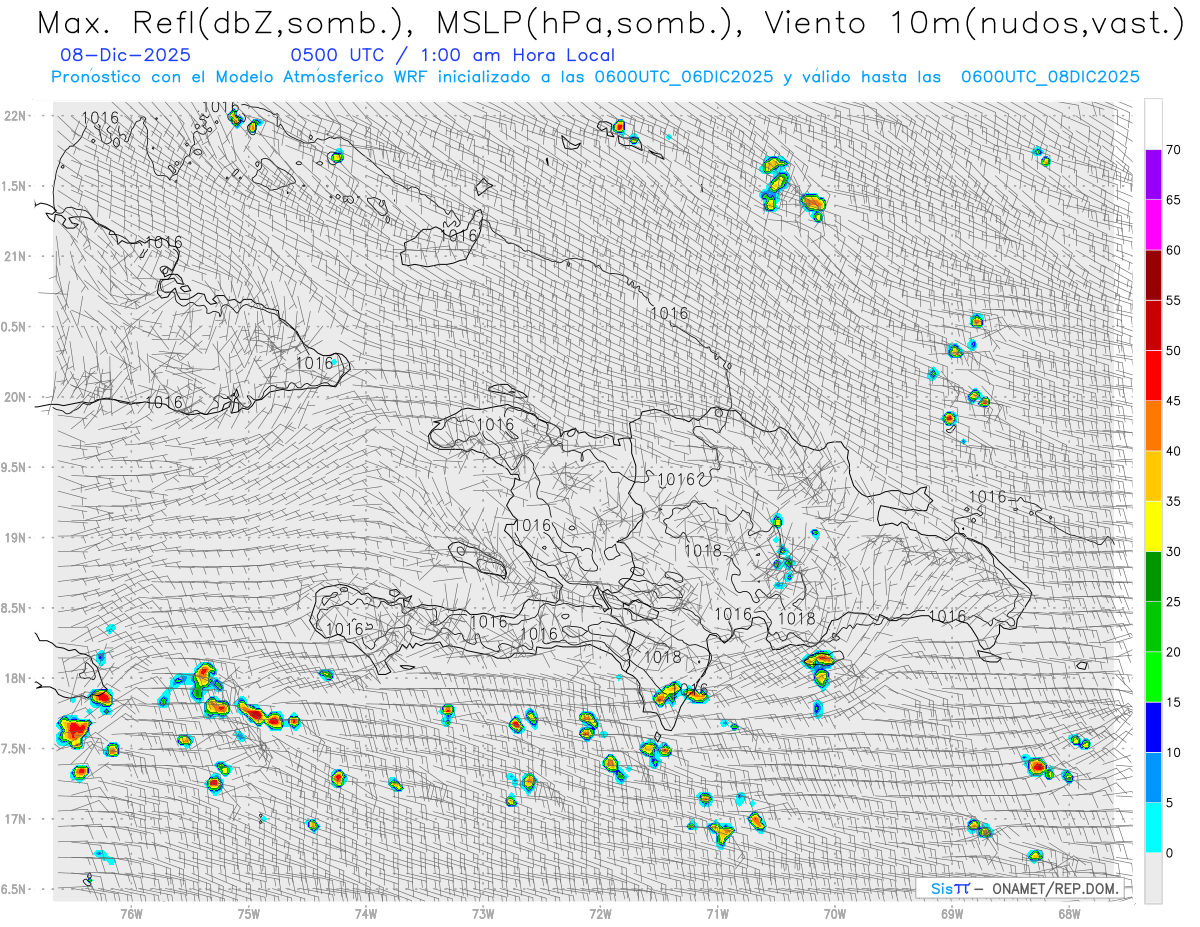Click the 5–10 dBZ light blue colorbar segment
Viewport: 1200px width, 927px height.
(x=1153, y=777)
